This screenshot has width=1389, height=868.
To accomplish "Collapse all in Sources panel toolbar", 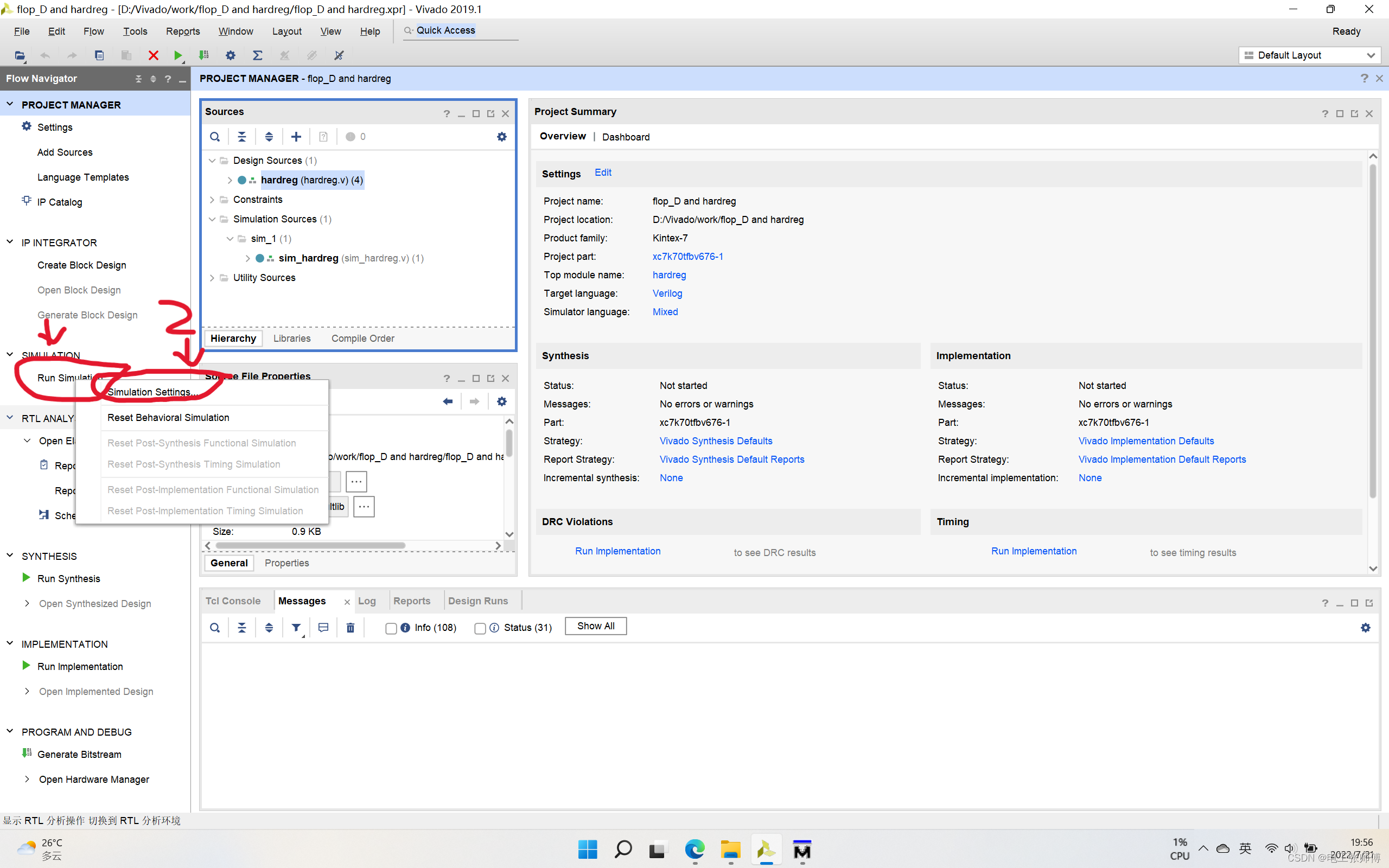I will click(x=241, y=137).
